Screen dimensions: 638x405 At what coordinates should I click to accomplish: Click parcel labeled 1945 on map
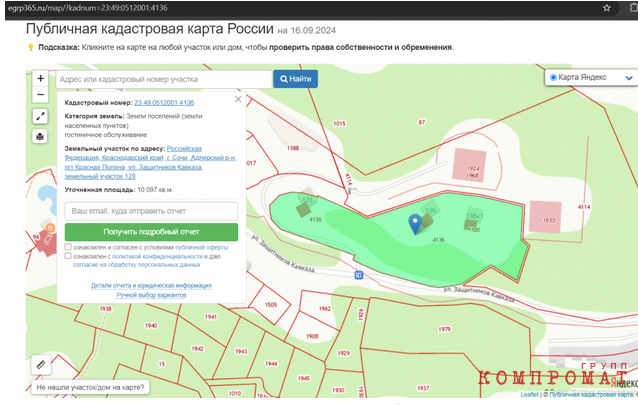point(304,379)
